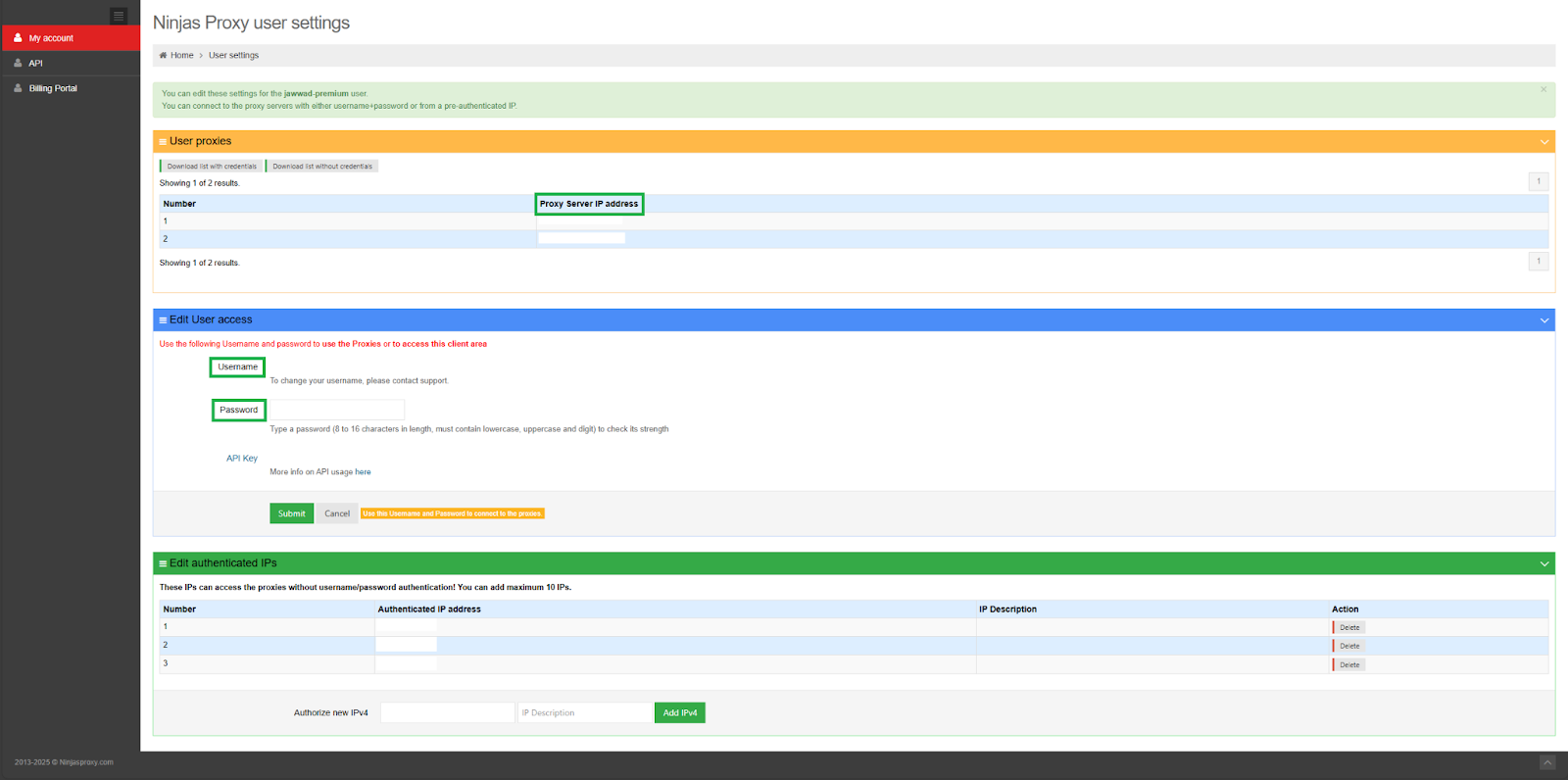Image resolution: width=1568 pixels, height=780 pixels.
Task: Click the Authenticated IP address column header
Action: pyautogui.click(x=429, y=609)
